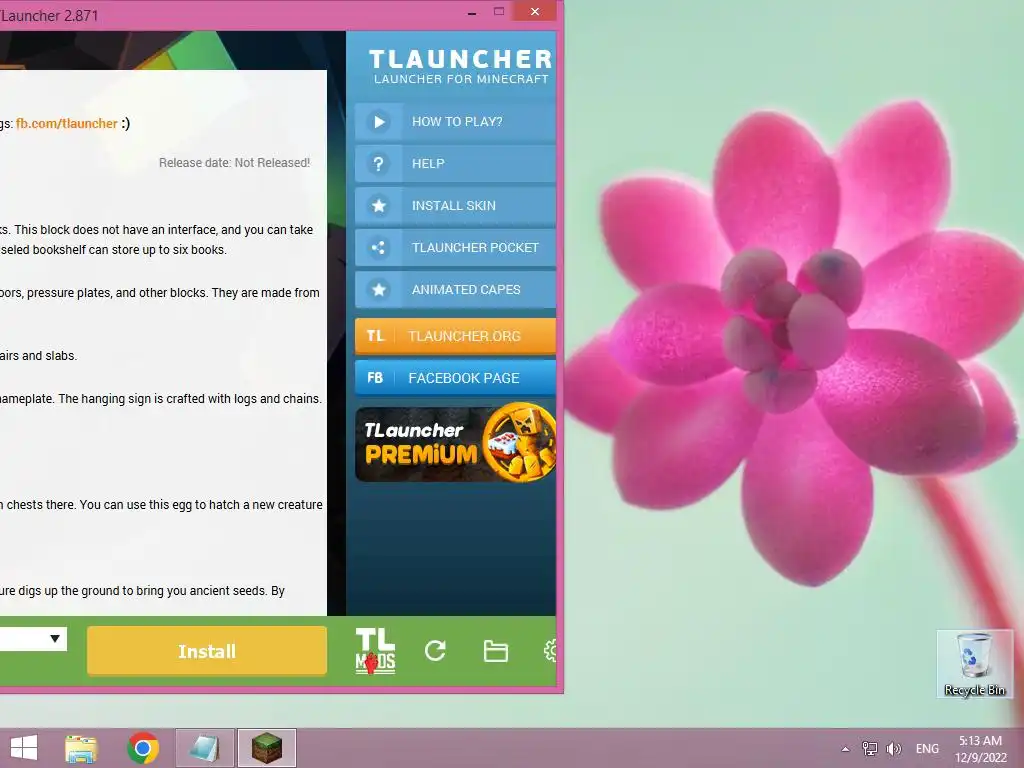This screenshot has width=1024, height=768.
Task: Click the TLAUNCHER logo header
Action: tap(460, 67)
